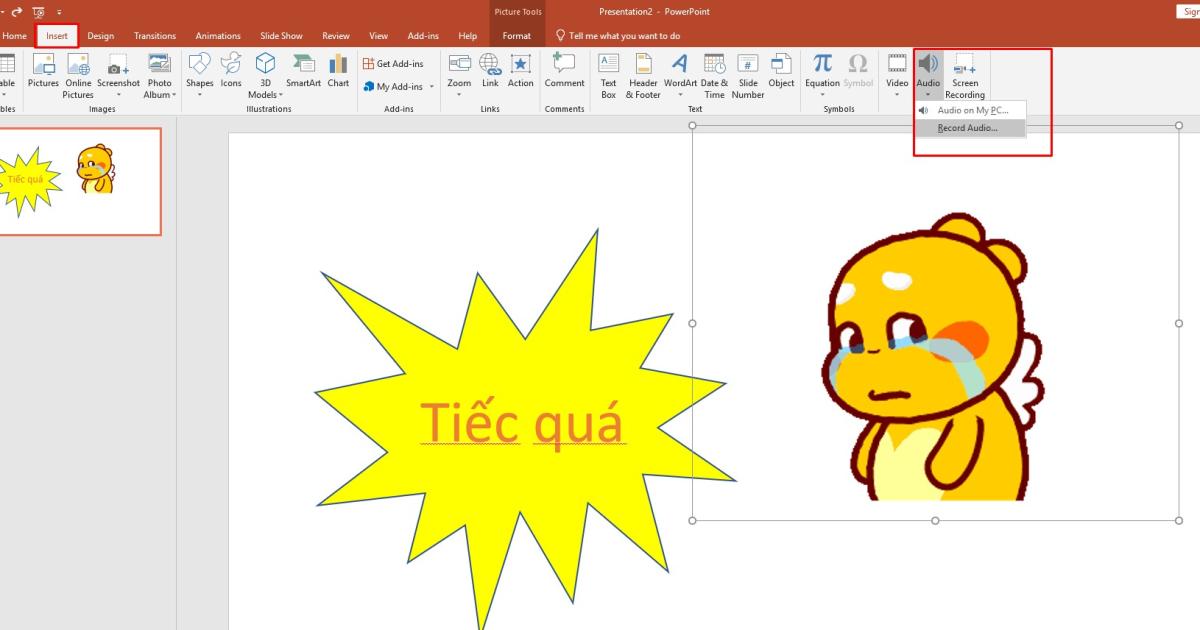Expand the 3D Models dropdown arrow
1200x630 pixels.
click(x=281, y=95)
